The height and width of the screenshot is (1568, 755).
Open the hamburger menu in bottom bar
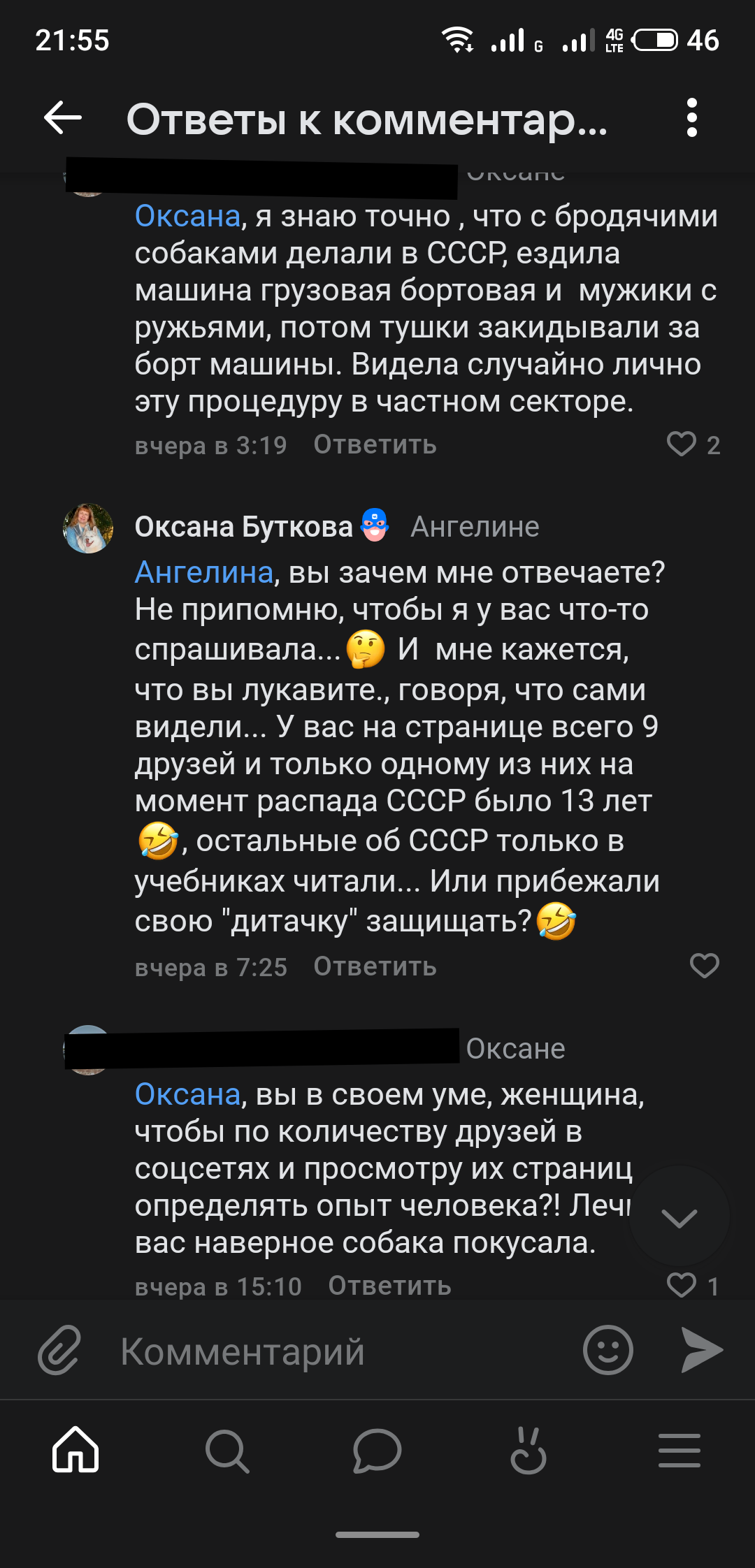pos(679,1451)
